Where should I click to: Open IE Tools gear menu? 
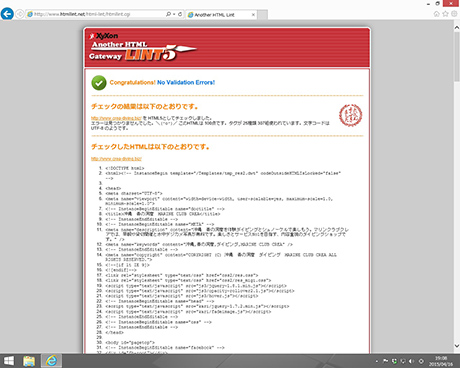tap(454, 14)
